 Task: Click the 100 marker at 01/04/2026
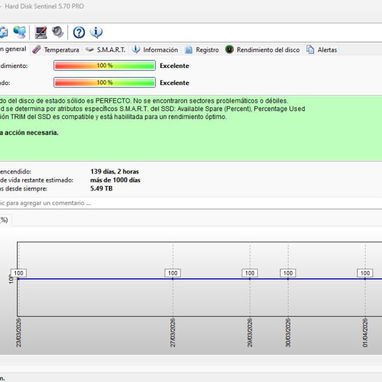click(x=365, y=273)
